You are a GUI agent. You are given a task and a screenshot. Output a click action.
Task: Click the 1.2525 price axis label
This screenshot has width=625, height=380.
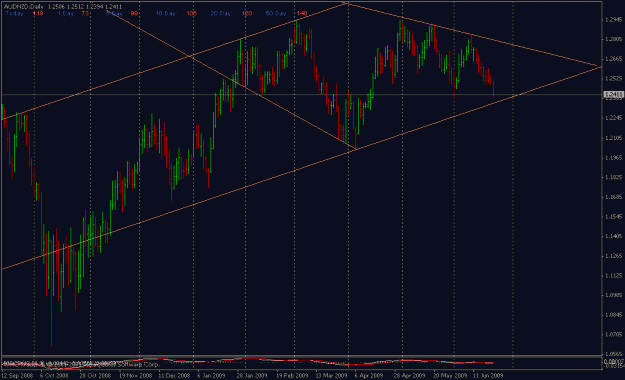[613, 79]
